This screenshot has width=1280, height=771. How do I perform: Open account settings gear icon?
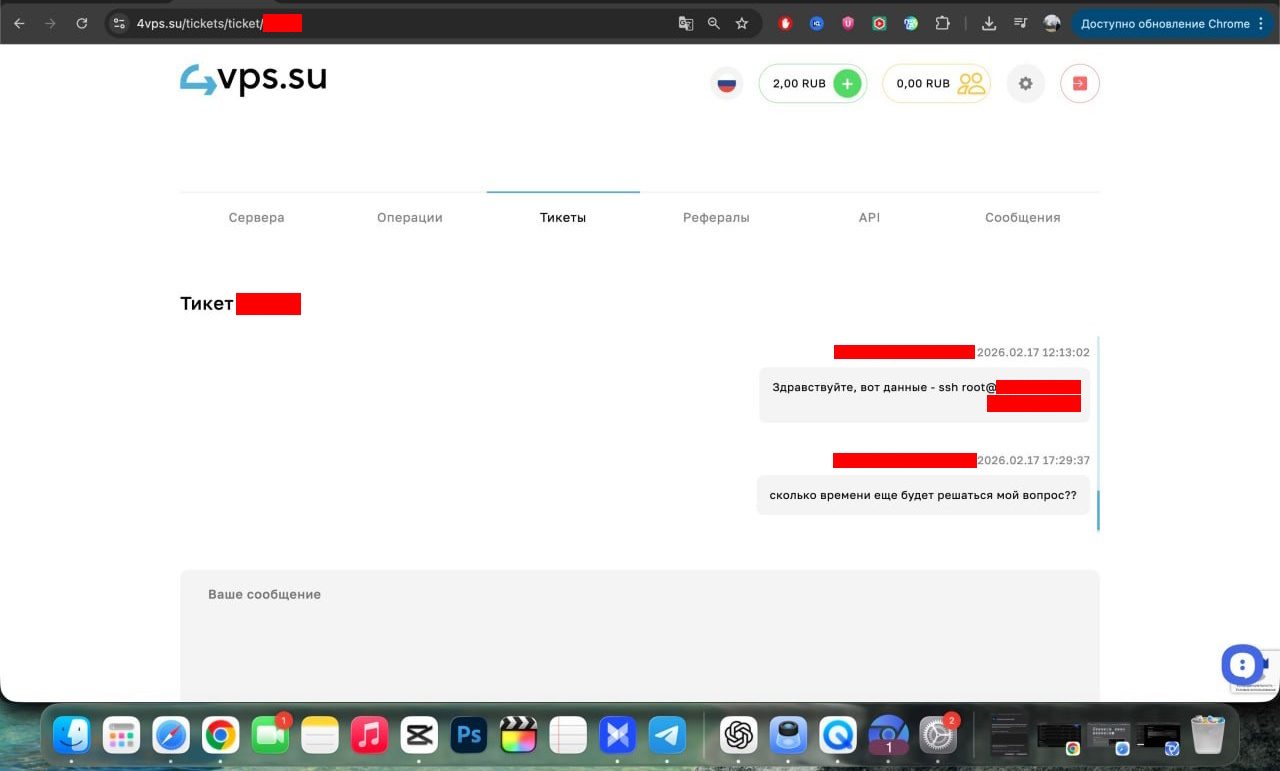[x=1025, y=84]
